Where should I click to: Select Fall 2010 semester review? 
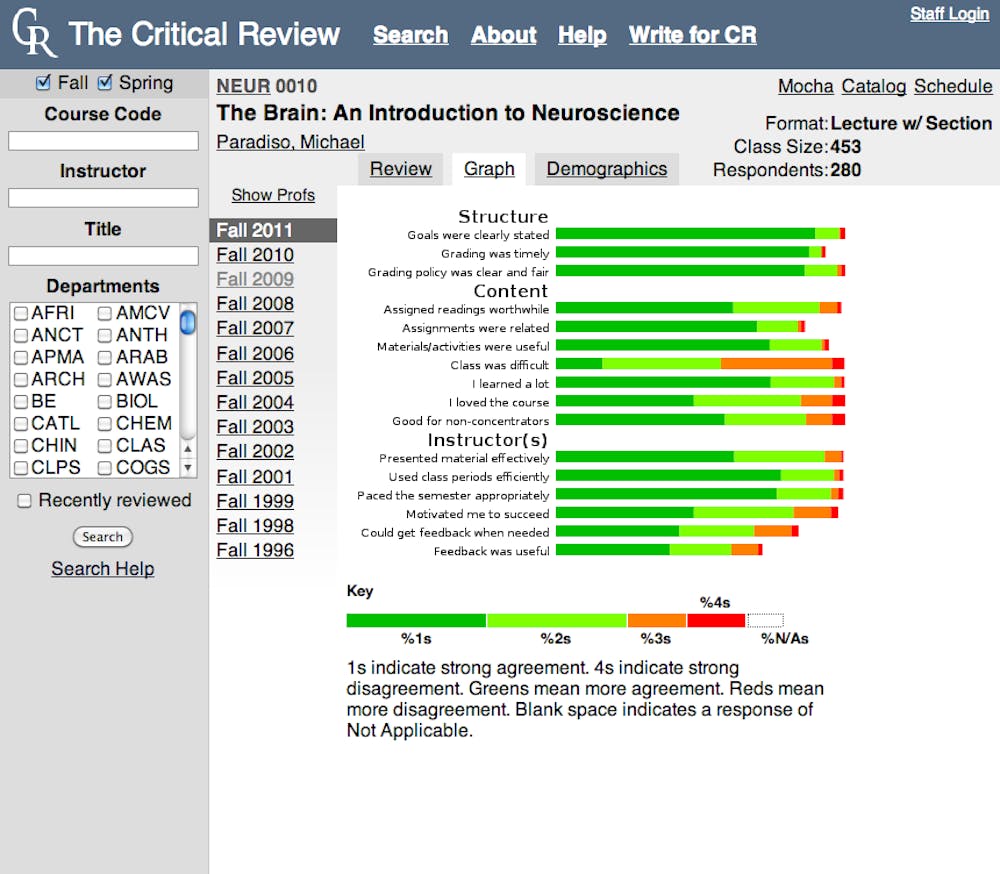255,255
